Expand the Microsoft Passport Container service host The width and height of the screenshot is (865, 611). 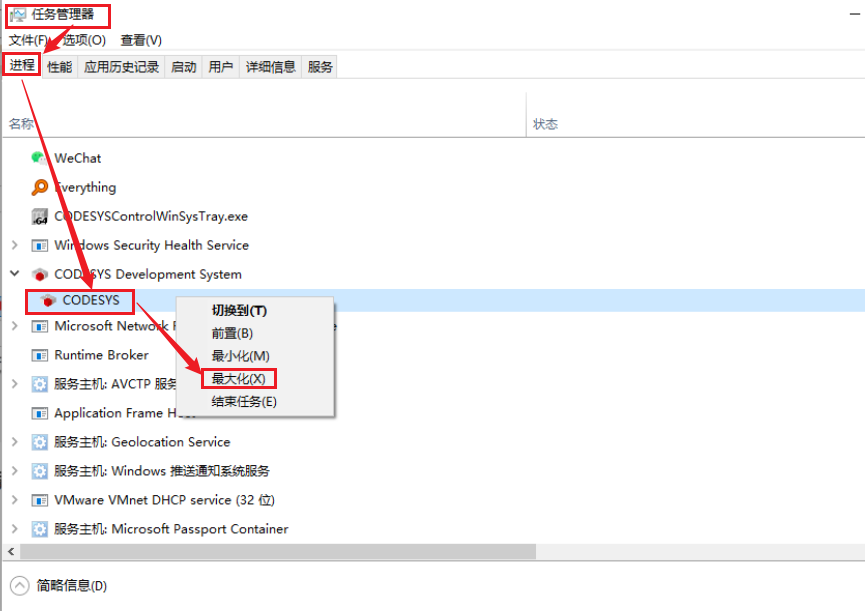[14, 529]
